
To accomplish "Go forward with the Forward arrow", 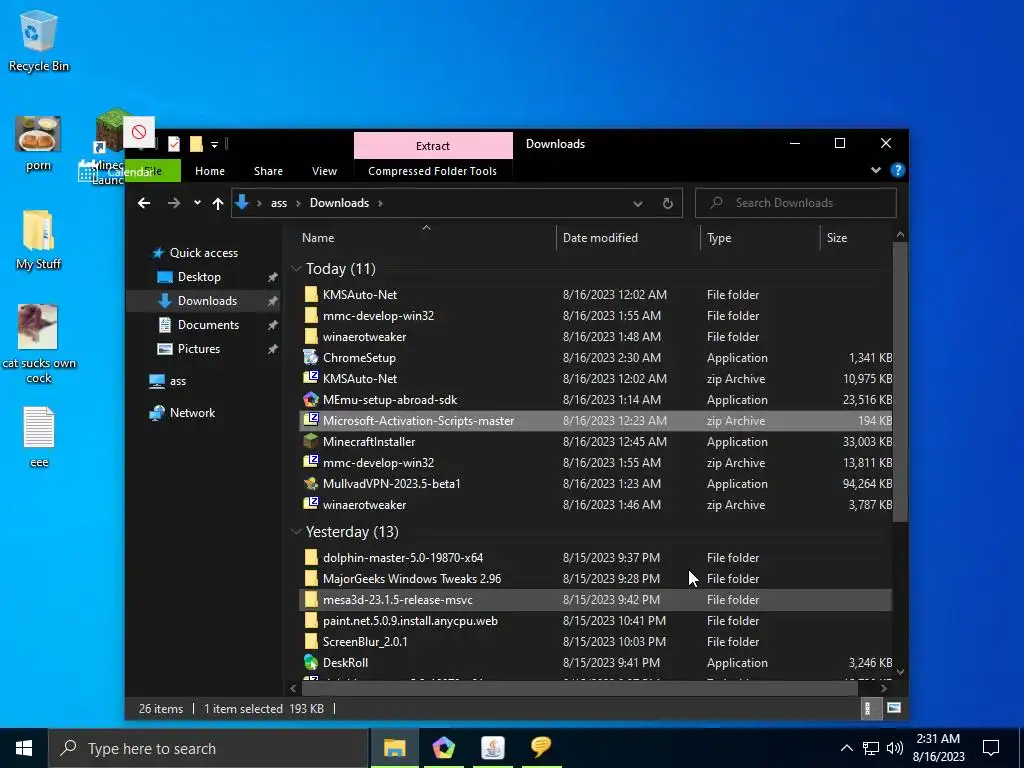I will point(173,203).
